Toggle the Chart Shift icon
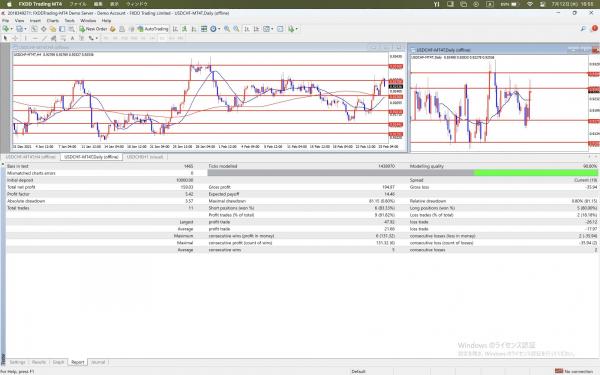Viewport: 600px width, 375px height. (x=256, y=29)
